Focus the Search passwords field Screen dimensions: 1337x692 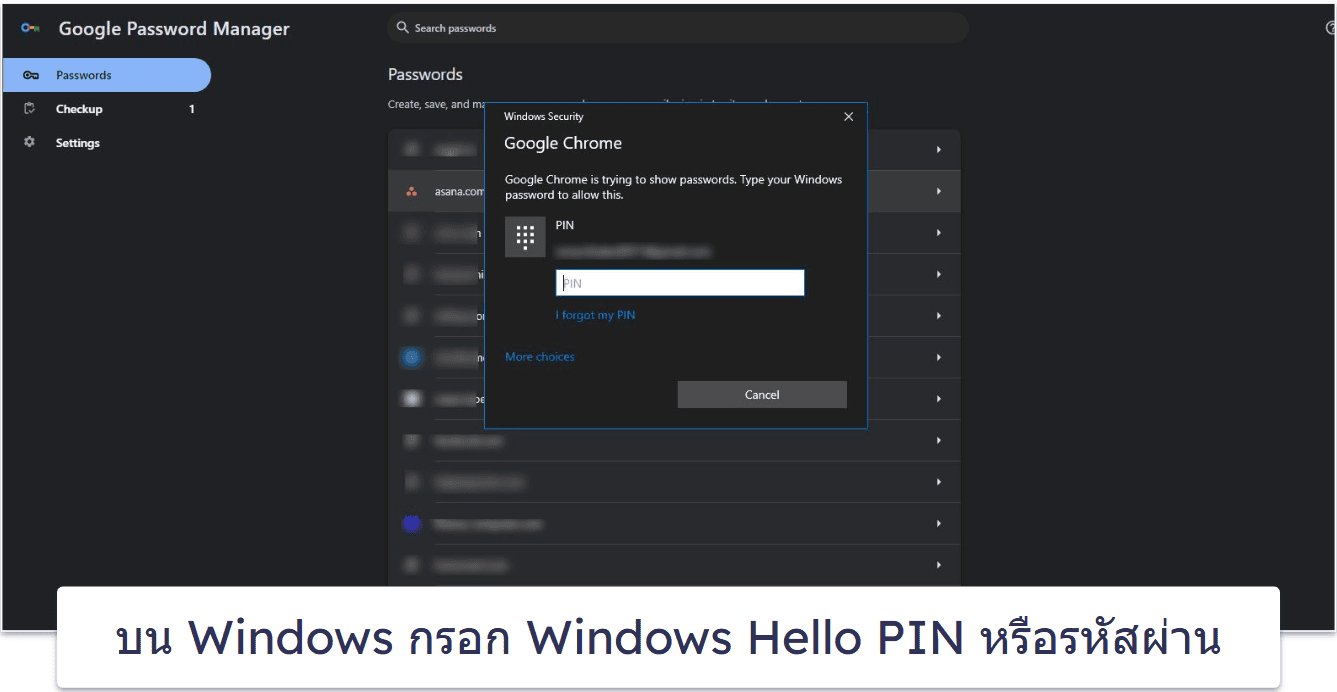tap(677, 28)
